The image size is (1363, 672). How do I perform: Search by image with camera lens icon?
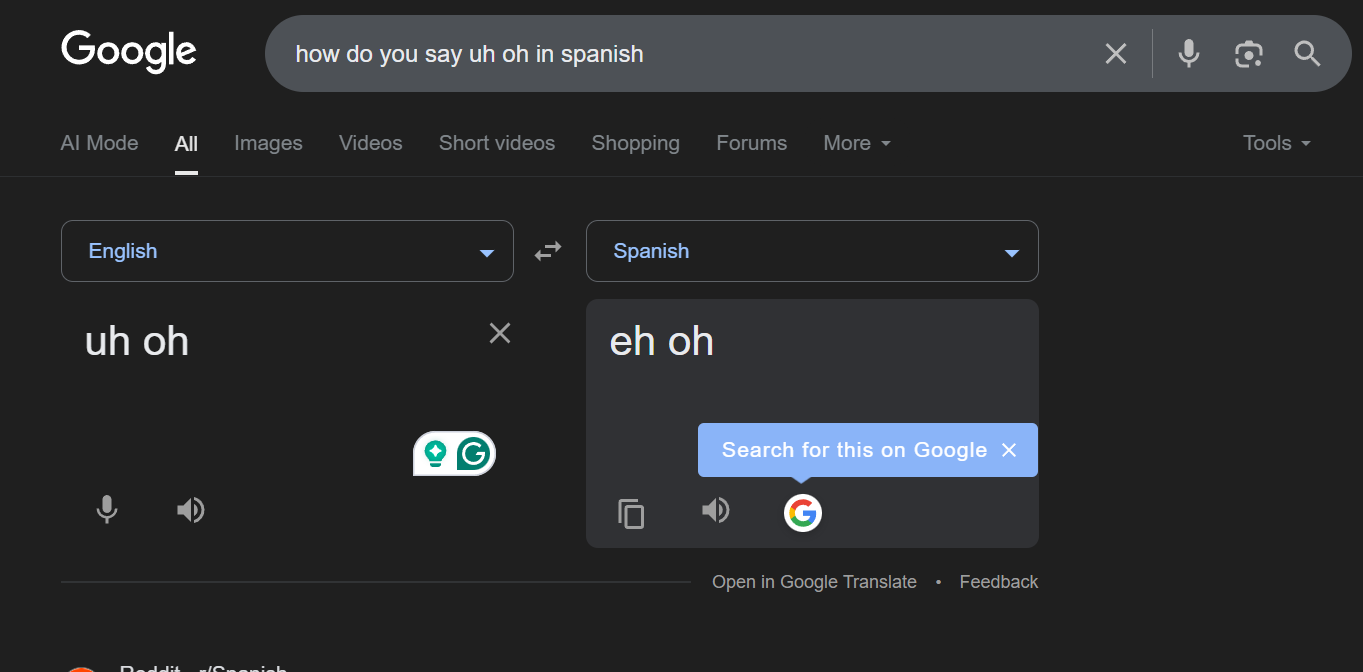pos(1249,54)
